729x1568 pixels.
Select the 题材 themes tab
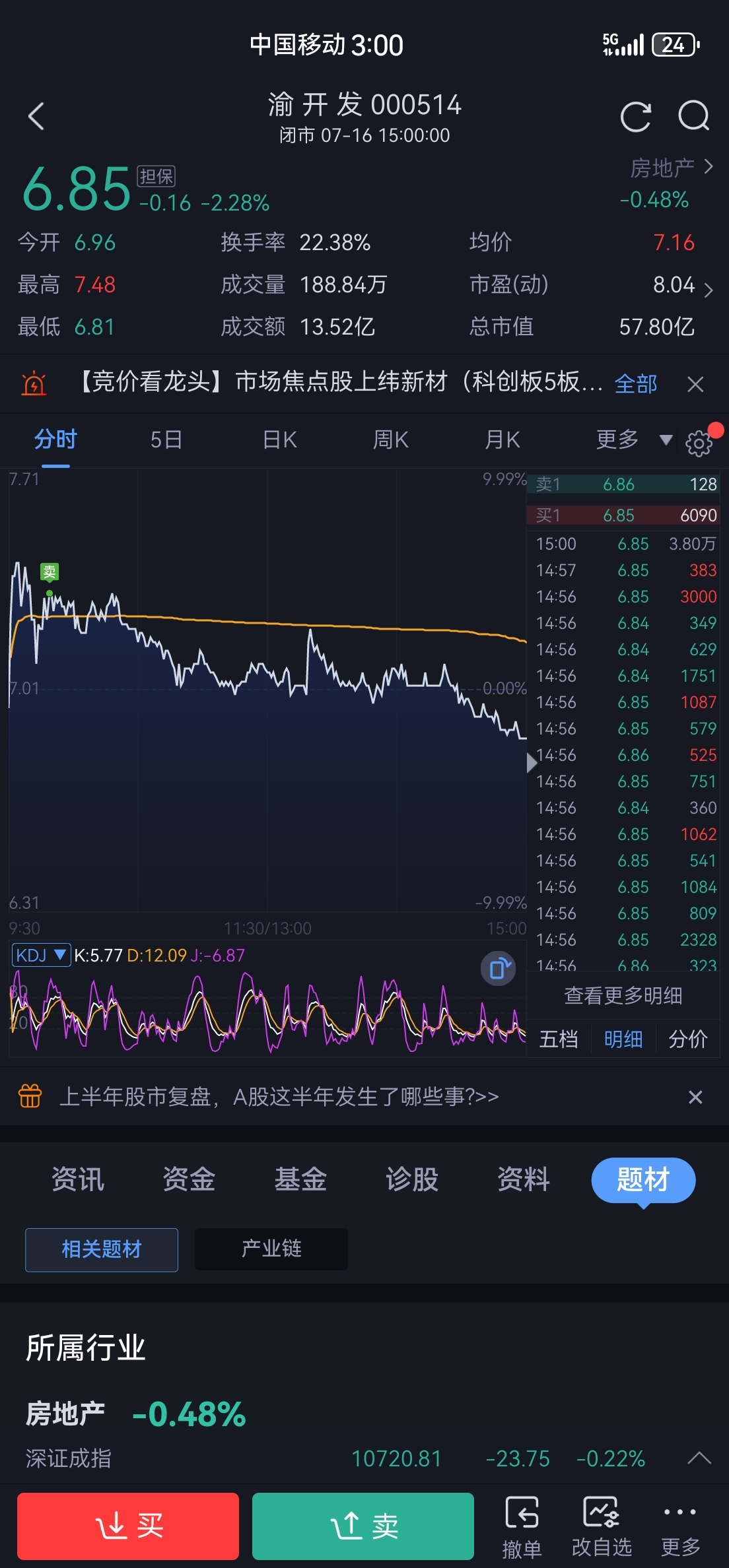coord(643,1180)
